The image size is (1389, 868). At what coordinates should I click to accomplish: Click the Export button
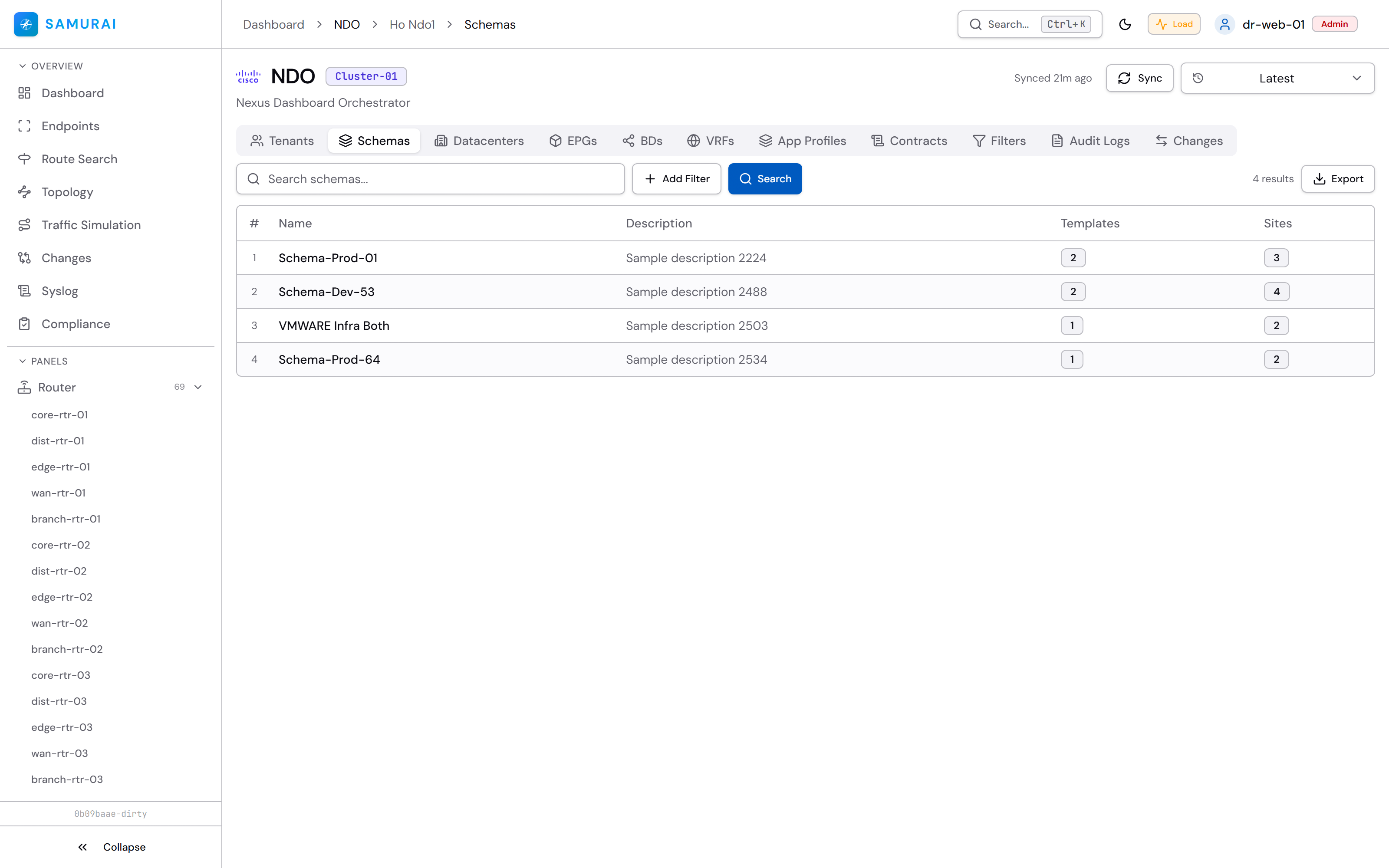click(x=1337, y=178)
